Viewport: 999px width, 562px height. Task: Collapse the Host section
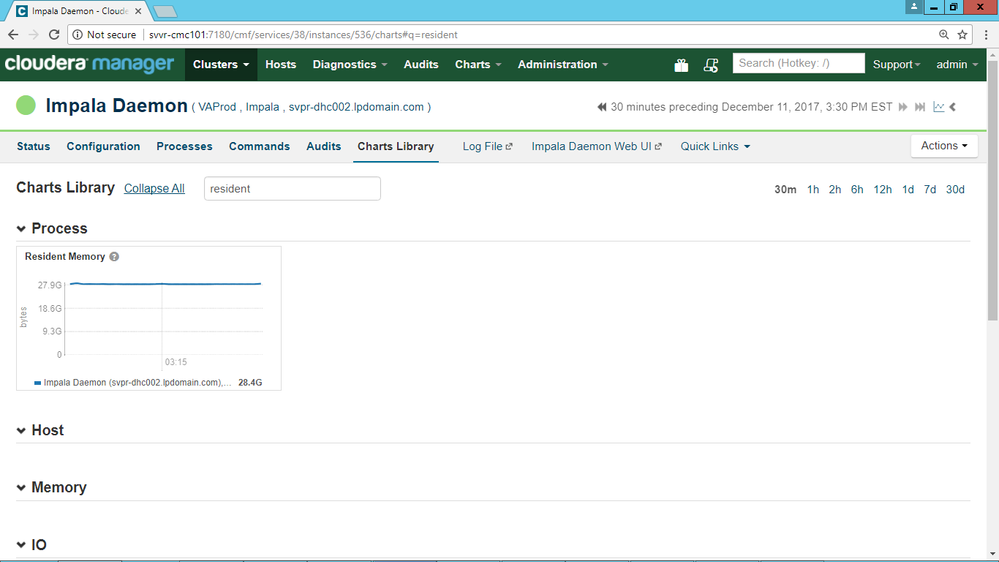(21, 431)
